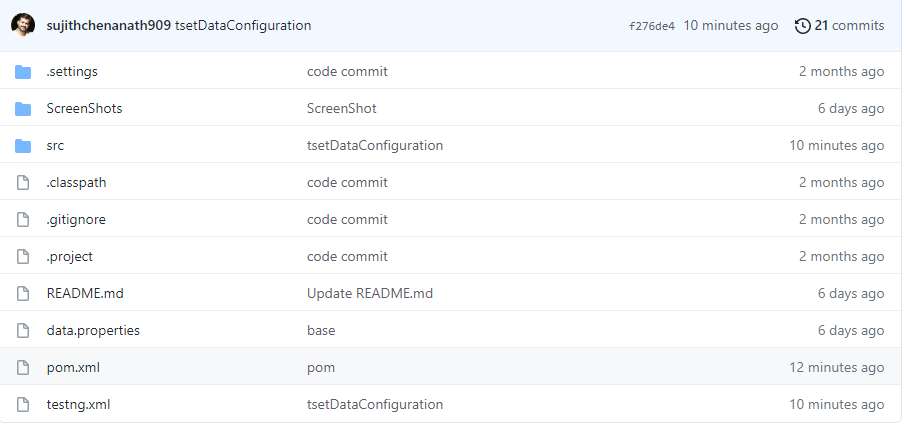Open the .gitignore file

tap(76, 220)
